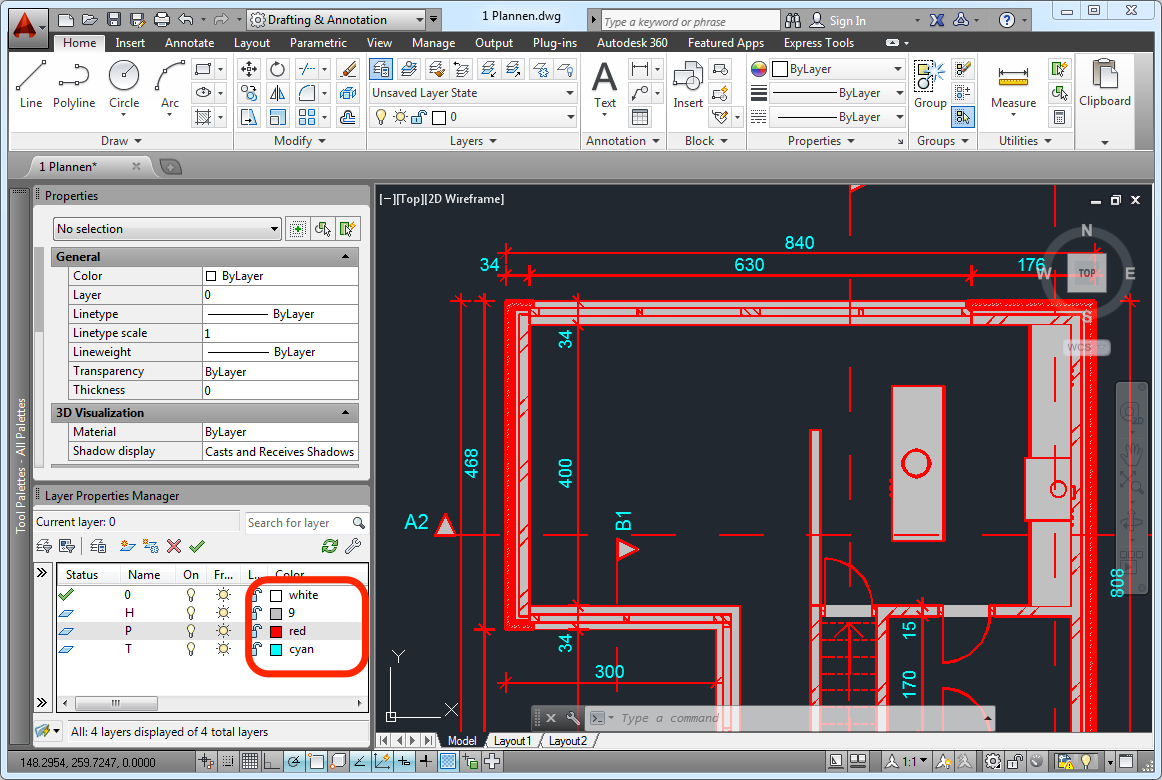1162x780 pixels.
Task: Click the TOP face of ViewCube
Action: coord(1086,273)
